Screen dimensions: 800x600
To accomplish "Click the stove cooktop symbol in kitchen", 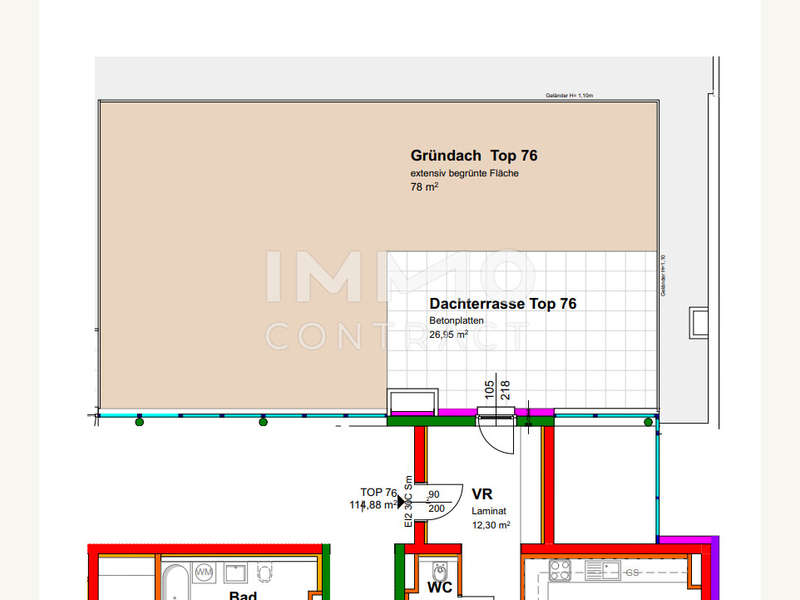I will [x=561, y=571].
